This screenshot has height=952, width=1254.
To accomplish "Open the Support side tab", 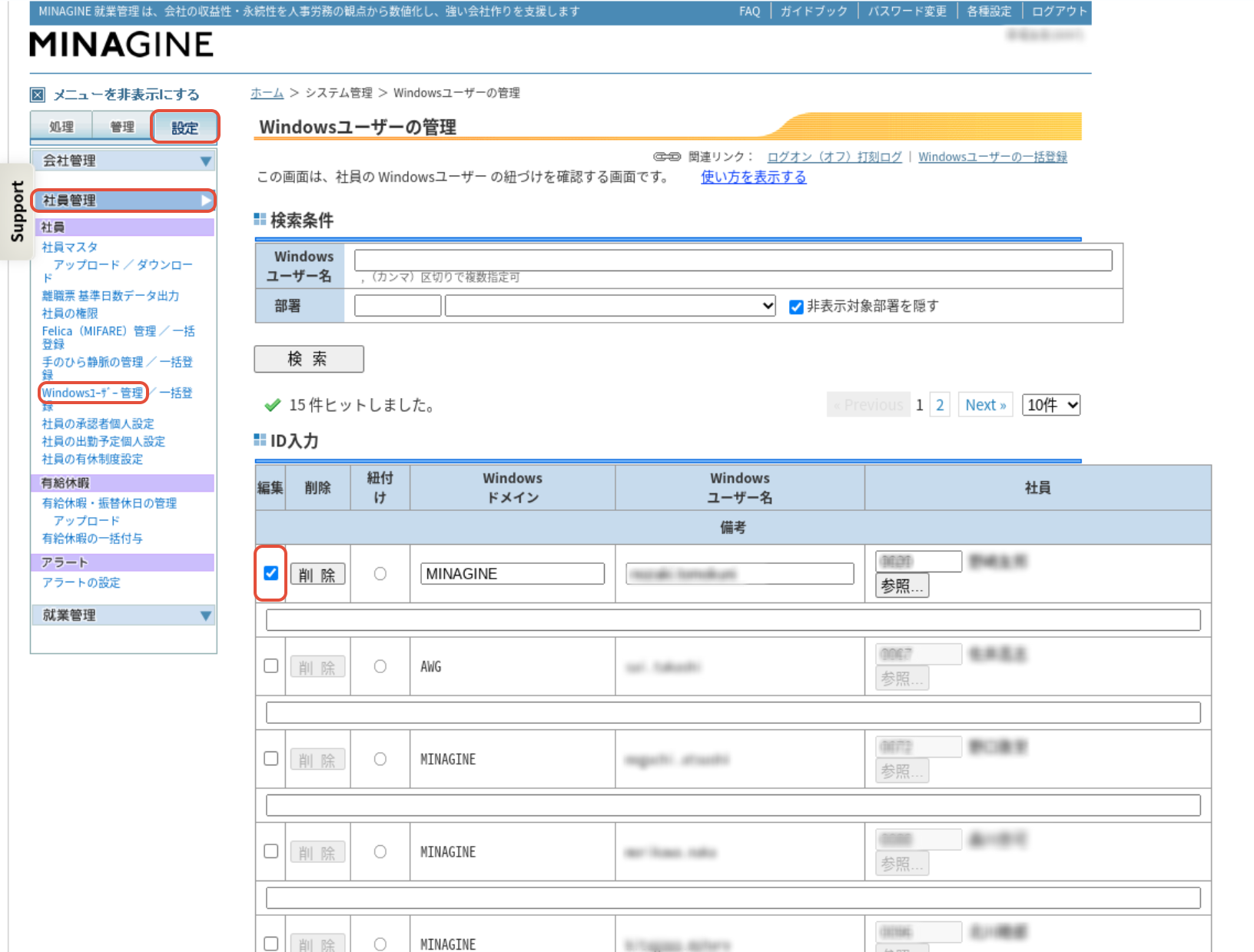I will [16, 211].
